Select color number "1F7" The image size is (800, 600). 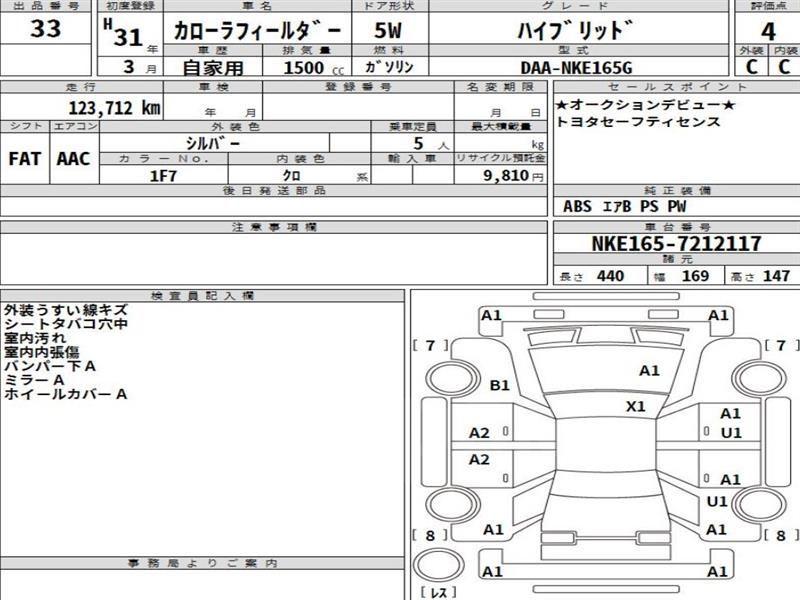163,176
